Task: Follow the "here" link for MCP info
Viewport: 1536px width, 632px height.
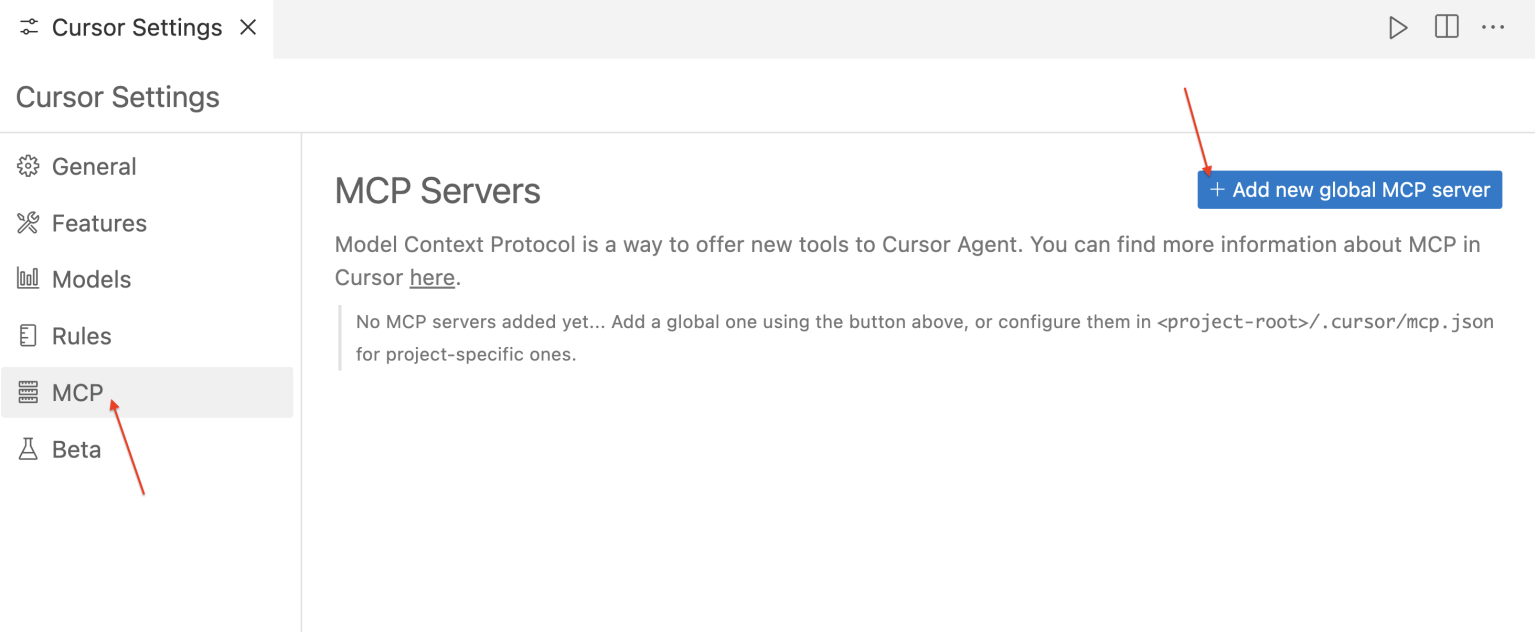Action: [x=432, y=278]
